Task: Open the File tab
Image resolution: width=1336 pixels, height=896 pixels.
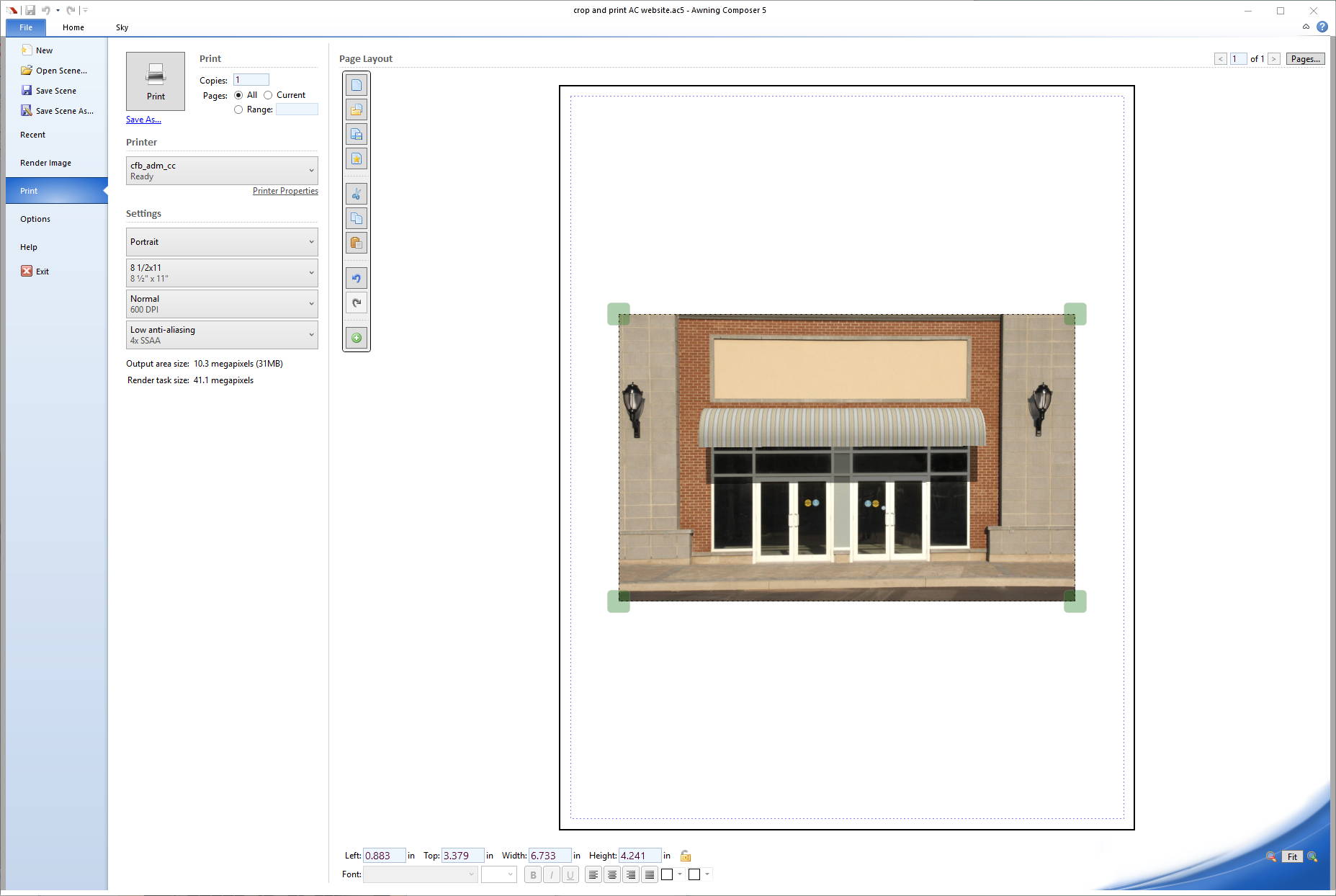Action: coord(26,27)
